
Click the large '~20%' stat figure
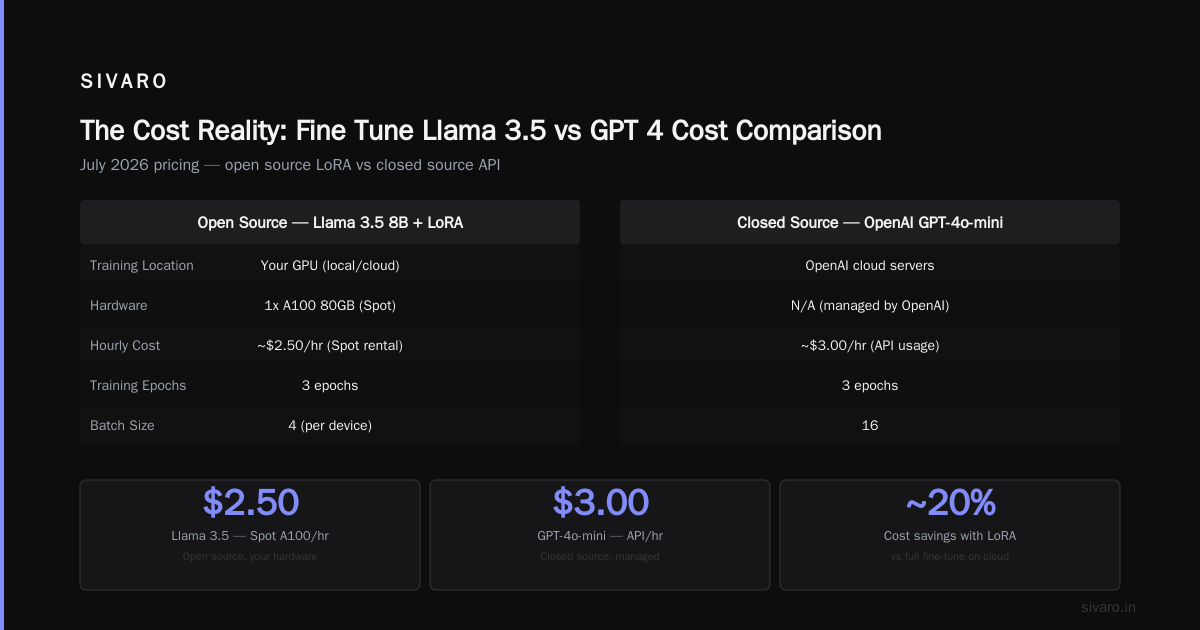(950, 502)
